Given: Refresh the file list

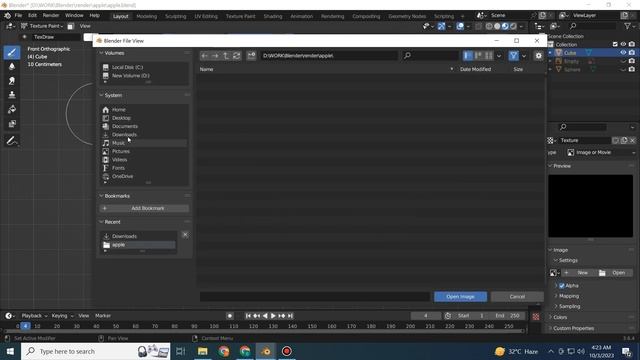Looking at the screenshot, I should click(x=236, y=56).
